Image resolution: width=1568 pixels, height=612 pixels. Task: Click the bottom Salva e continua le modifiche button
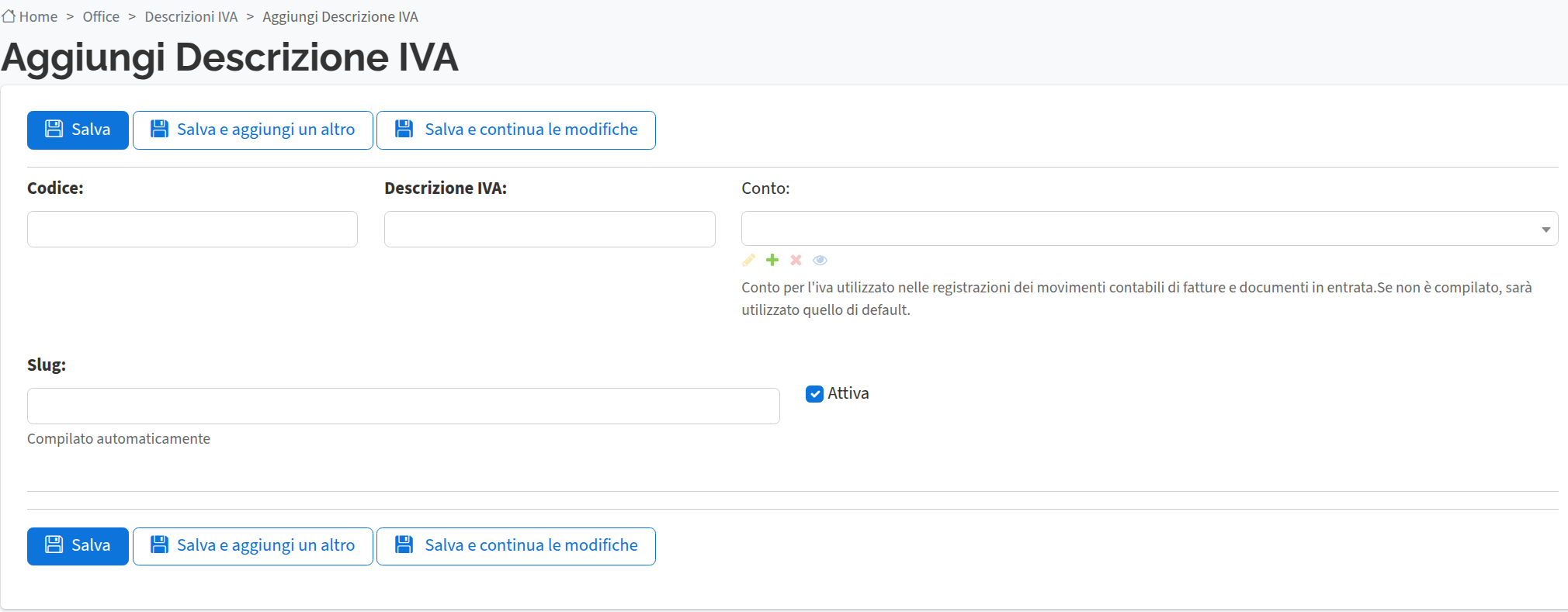pos(516,546)
